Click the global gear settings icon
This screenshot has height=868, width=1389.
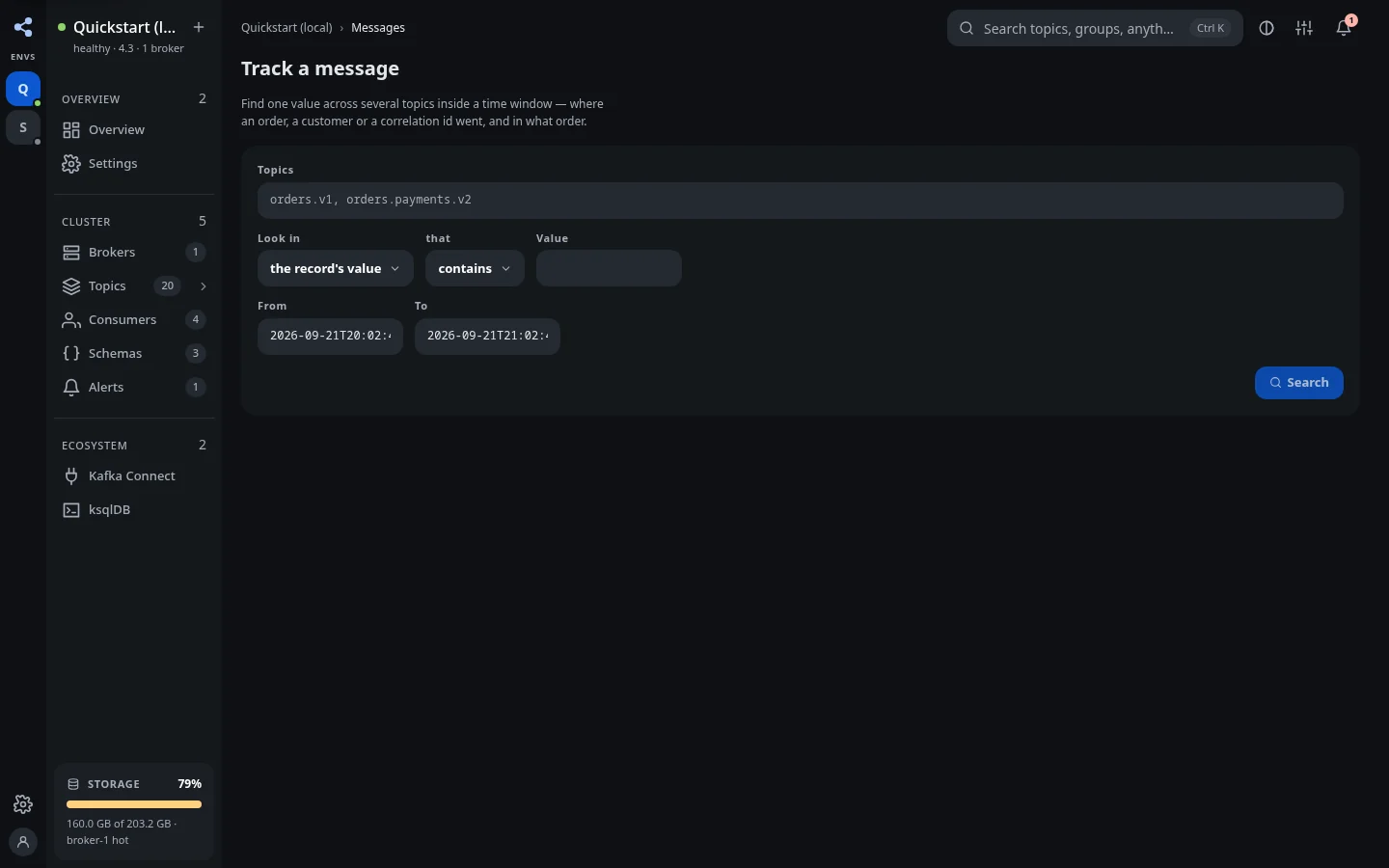click(x=23, y=804)
